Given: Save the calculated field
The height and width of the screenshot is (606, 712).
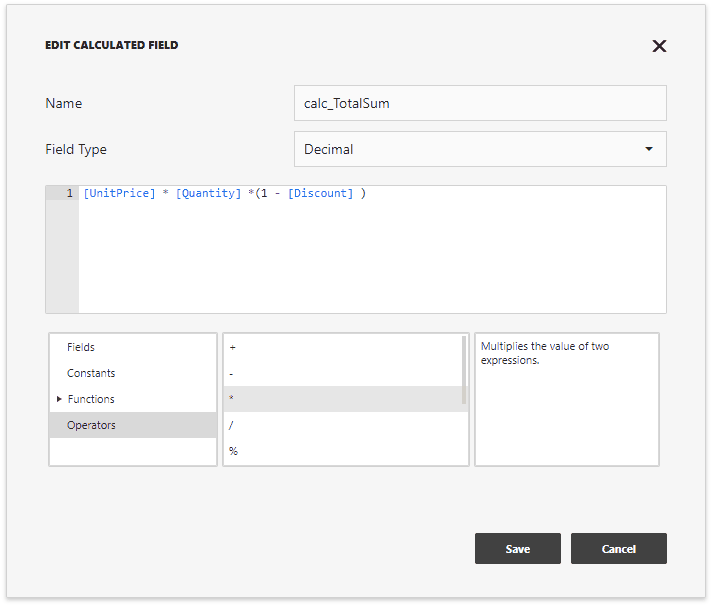Looking at the screenshot, I should (x=518, y=549).
